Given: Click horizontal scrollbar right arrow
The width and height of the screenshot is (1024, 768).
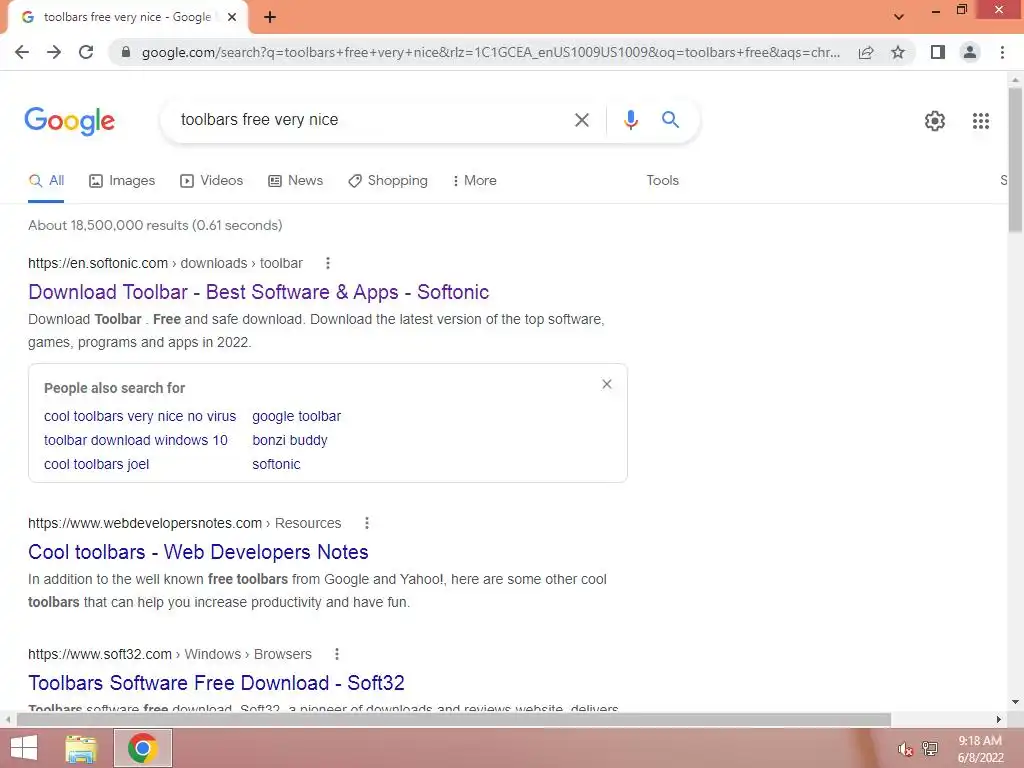Looking at the screenshot, I should [999, 720].
